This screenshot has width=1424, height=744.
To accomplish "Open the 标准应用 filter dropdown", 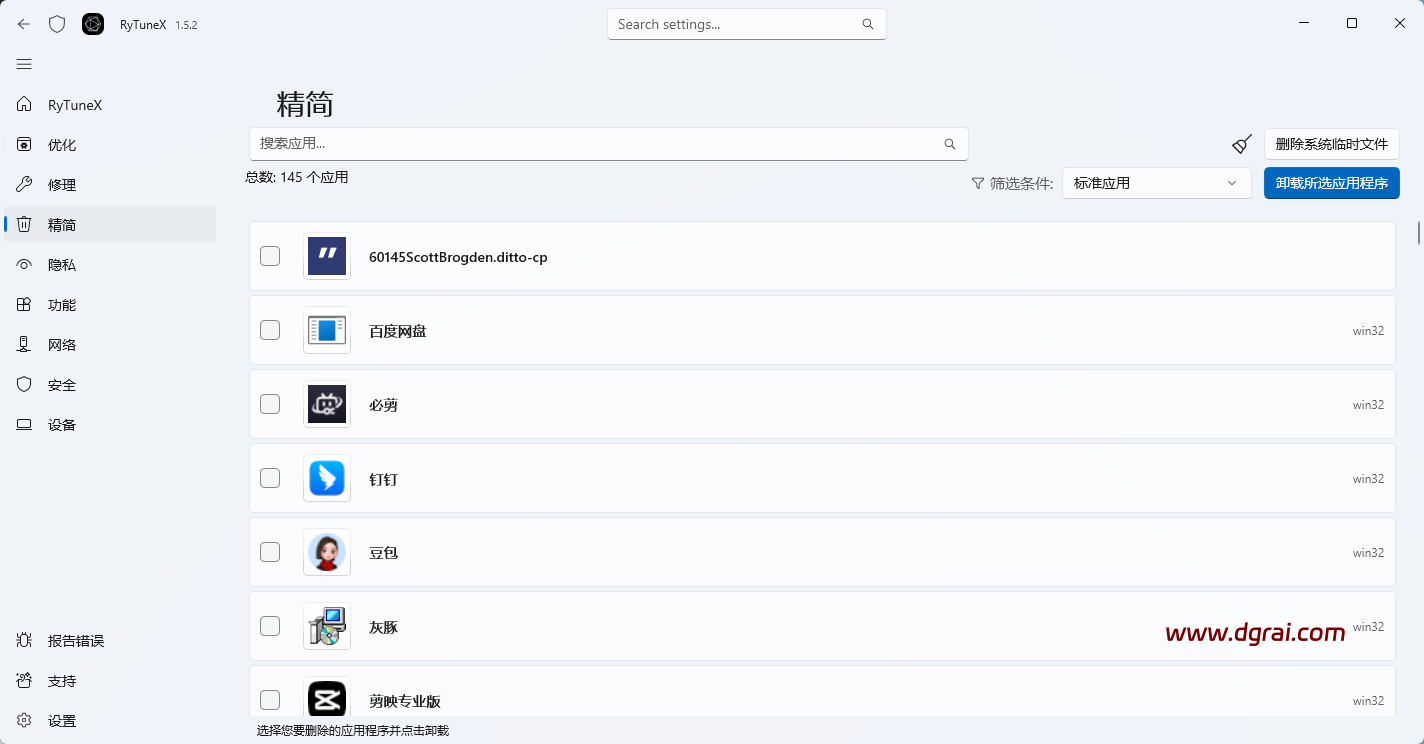I will coord(1156,183).
